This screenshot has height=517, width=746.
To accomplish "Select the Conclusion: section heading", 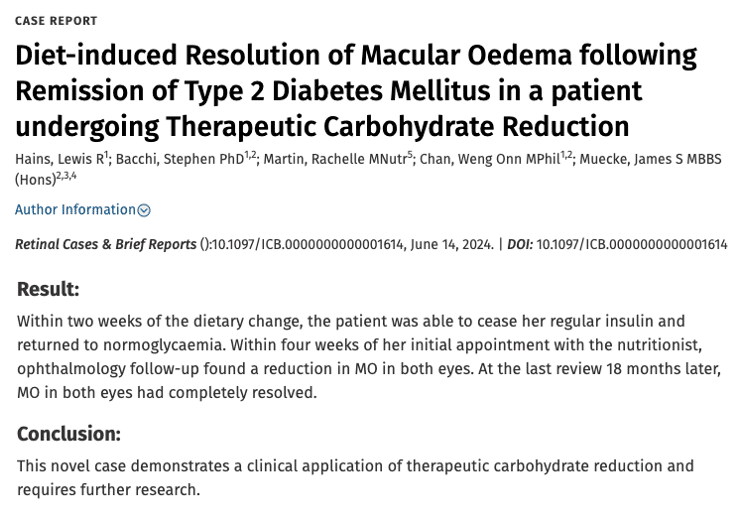I will [69, 434].
